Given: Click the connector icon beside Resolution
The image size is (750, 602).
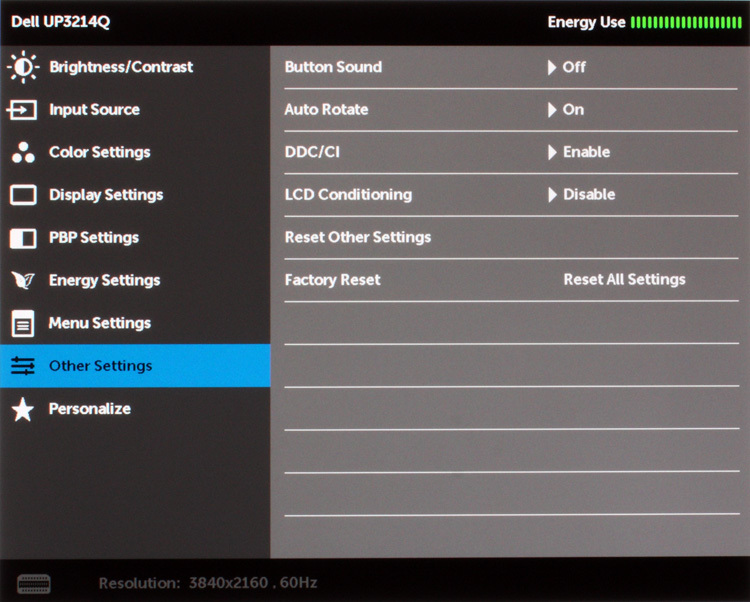Looking at the screenshot, I should pos(33,584).
